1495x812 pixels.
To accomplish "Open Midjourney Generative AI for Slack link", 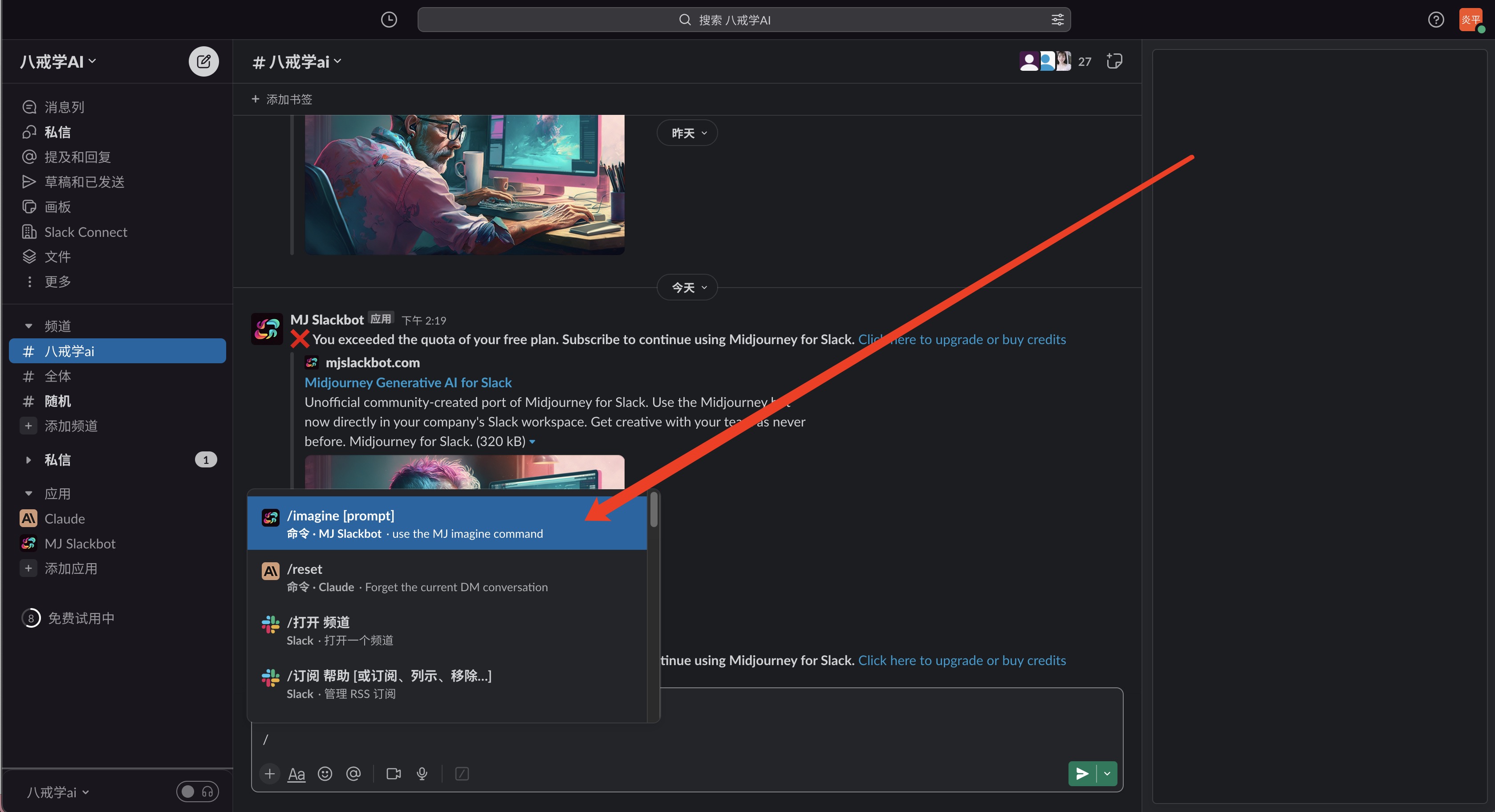I will 408,382.
